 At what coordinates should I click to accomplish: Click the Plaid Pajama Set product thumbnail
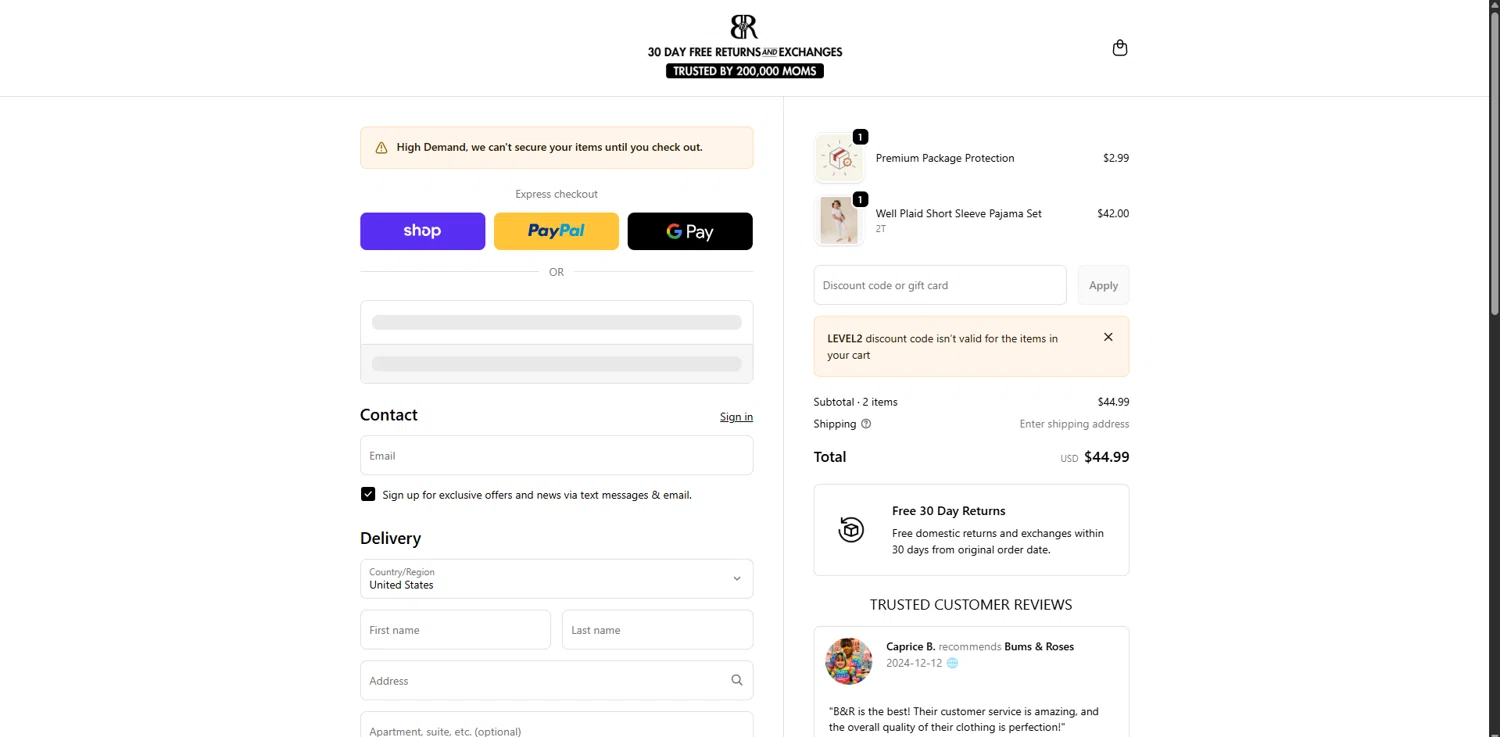click(x=839, y=220)
